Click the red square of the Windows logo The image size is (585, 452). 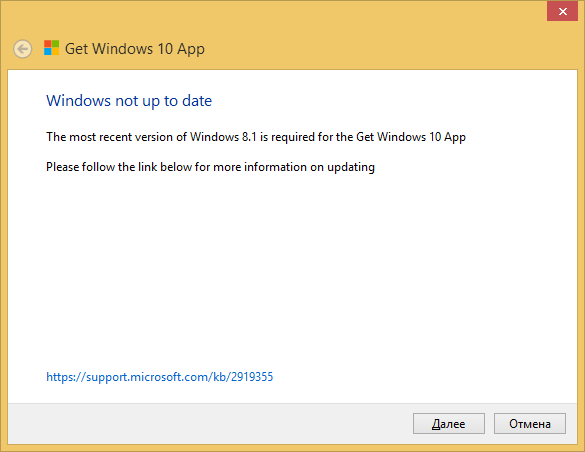47,44
